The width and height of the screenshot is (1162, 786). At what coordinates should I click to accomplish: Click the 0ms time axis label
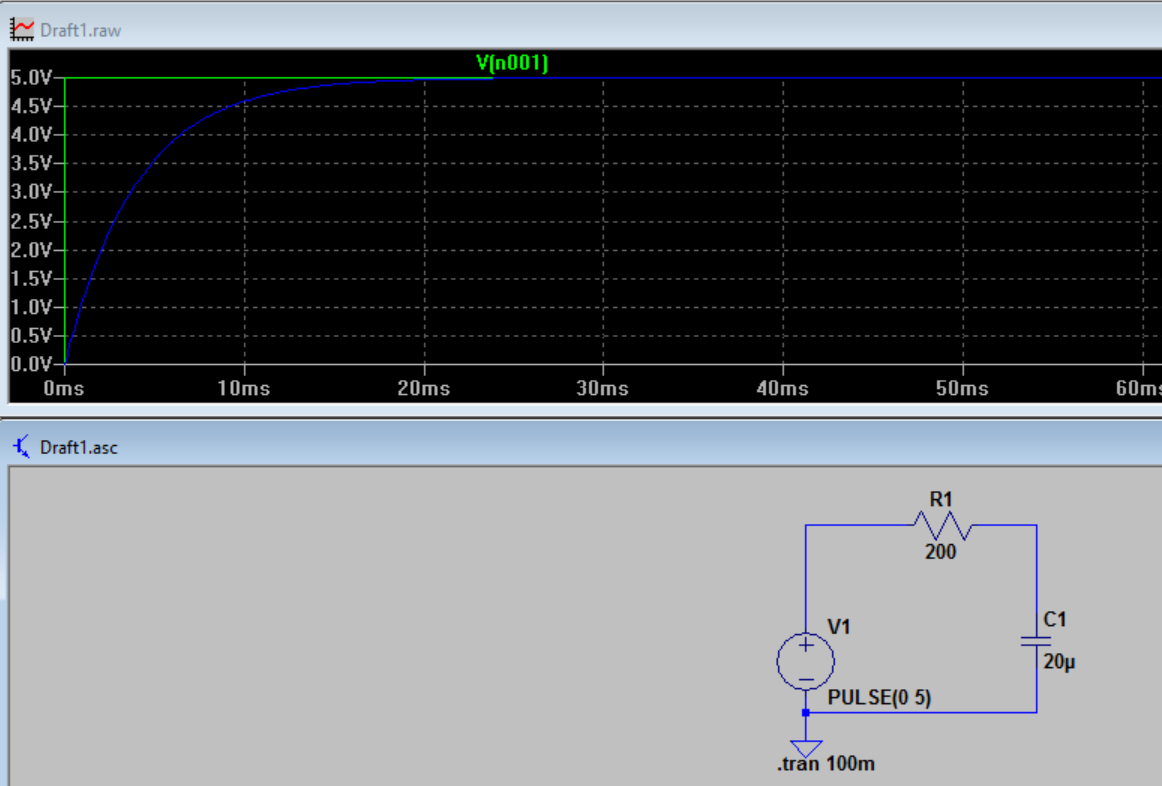[x=64, y=388]
